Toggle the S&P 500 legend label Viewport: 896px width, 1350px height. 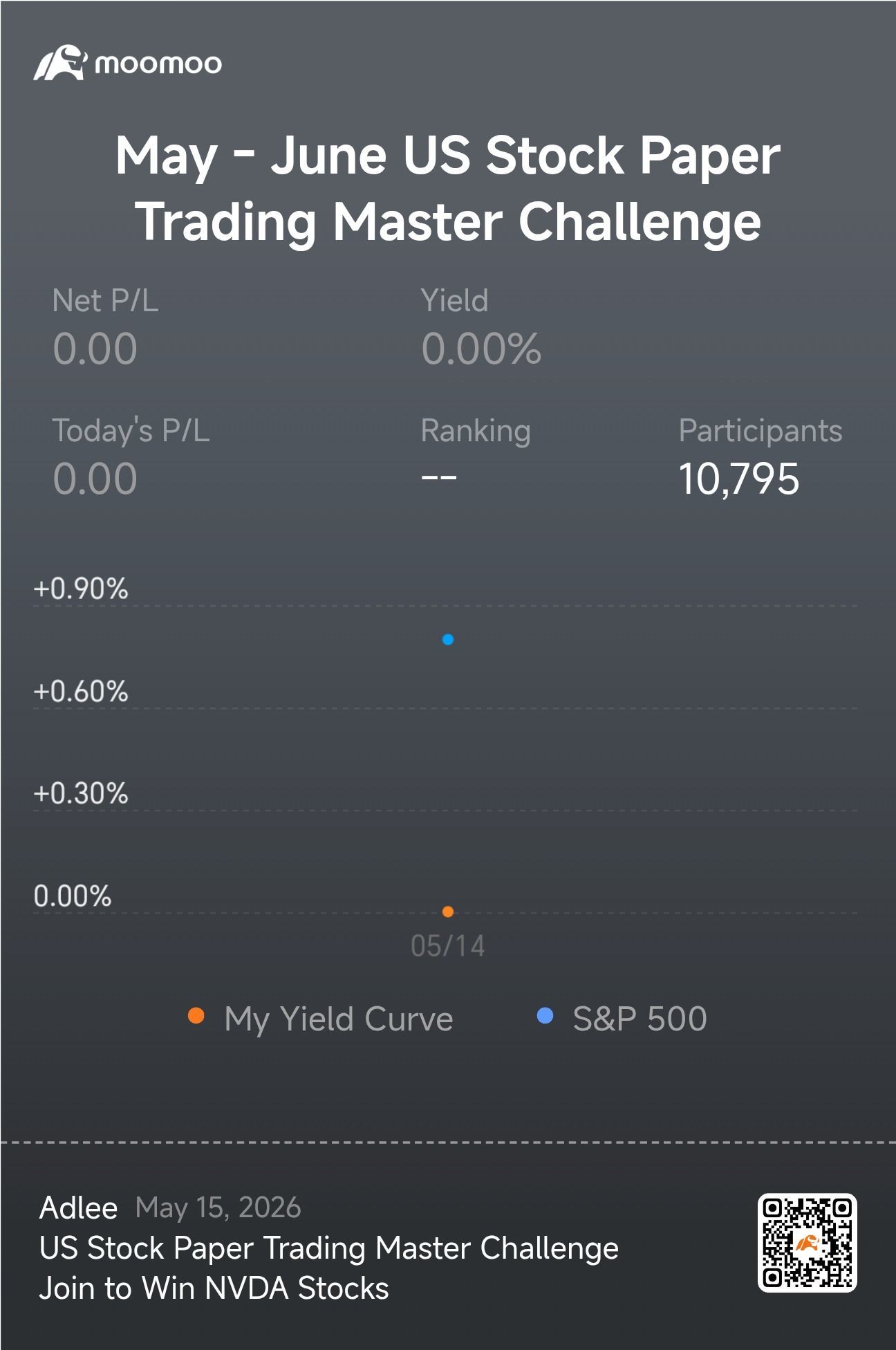click(640, 1018)
